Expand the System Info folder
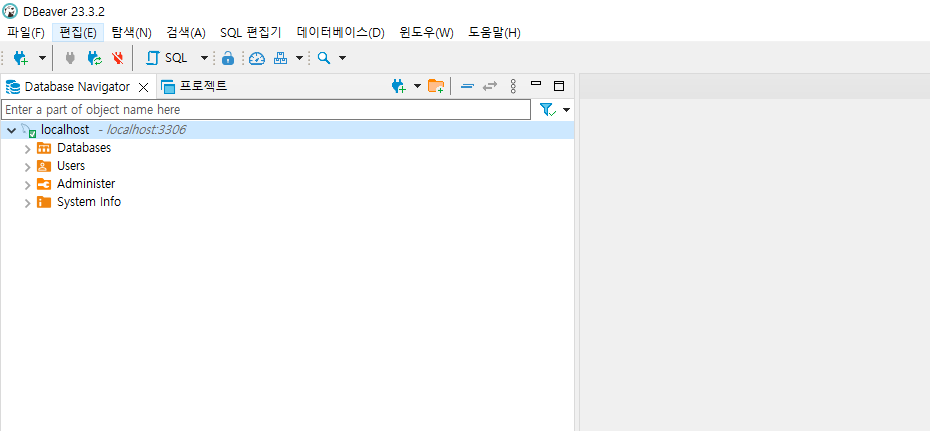The image size is (930, 431). [27, 203]
